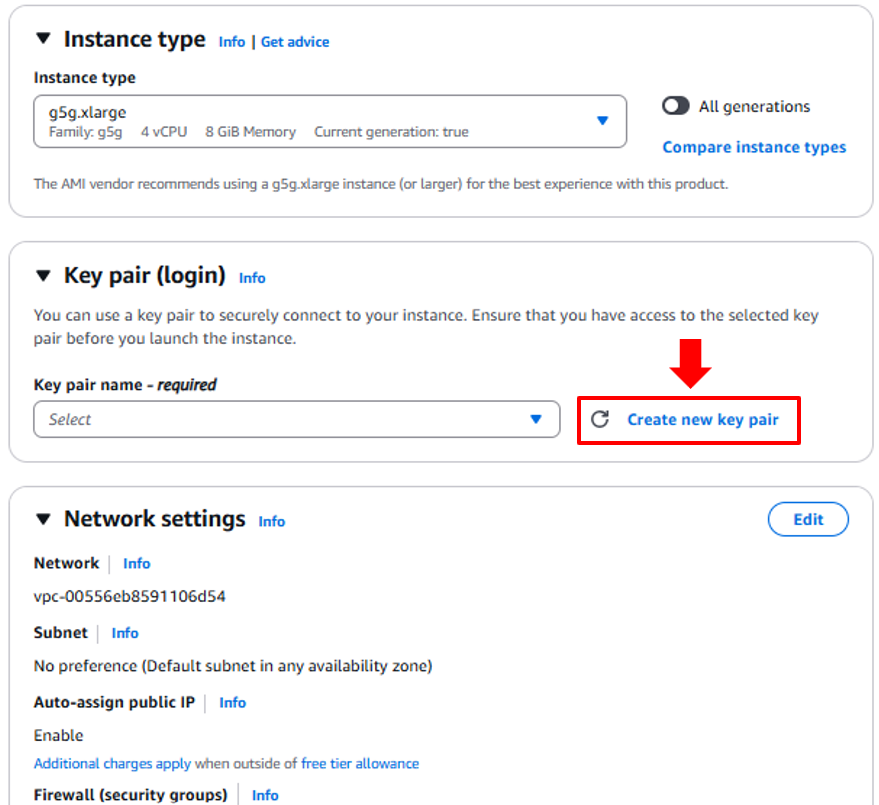This screenshot has height=805, width=879.
Task: Open Compare instance types link
Action: tap(754, 148)
